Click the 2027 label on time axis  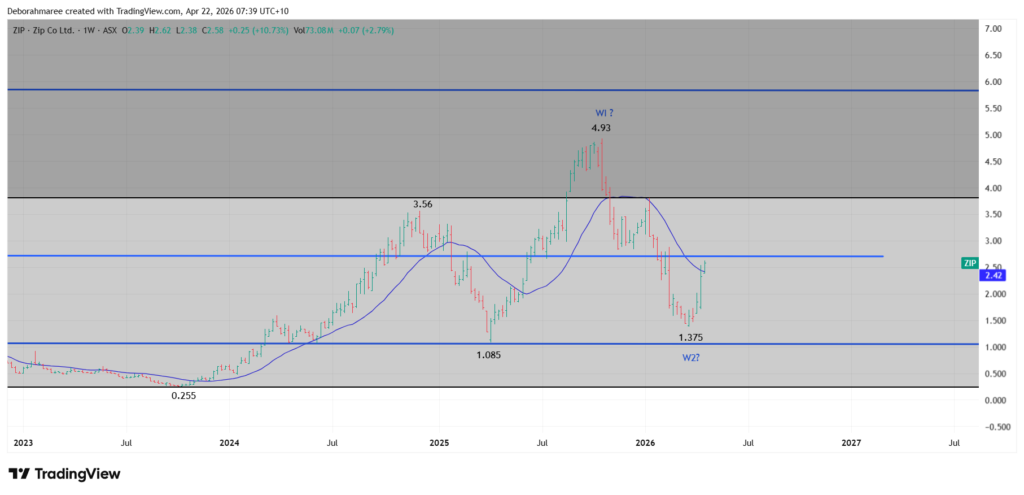point(851,441)
